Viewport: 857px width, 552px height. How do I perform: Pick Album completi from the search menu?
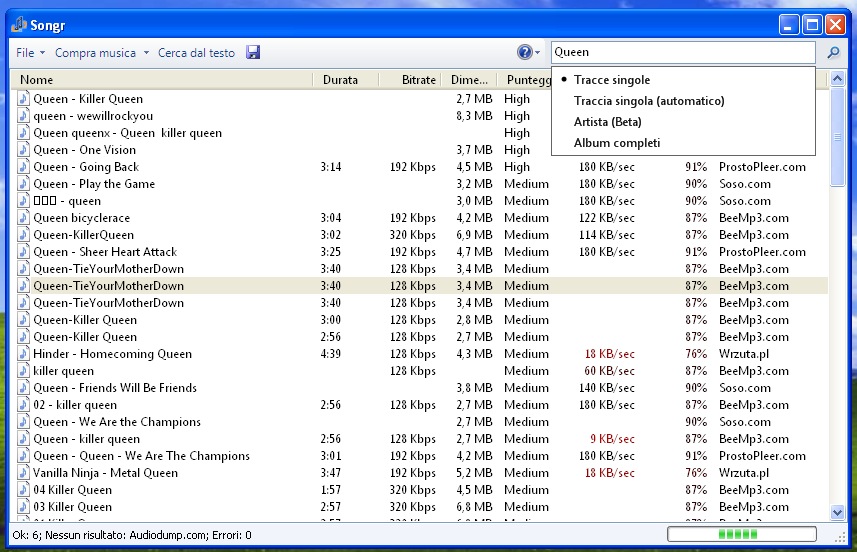coord(616,143)
